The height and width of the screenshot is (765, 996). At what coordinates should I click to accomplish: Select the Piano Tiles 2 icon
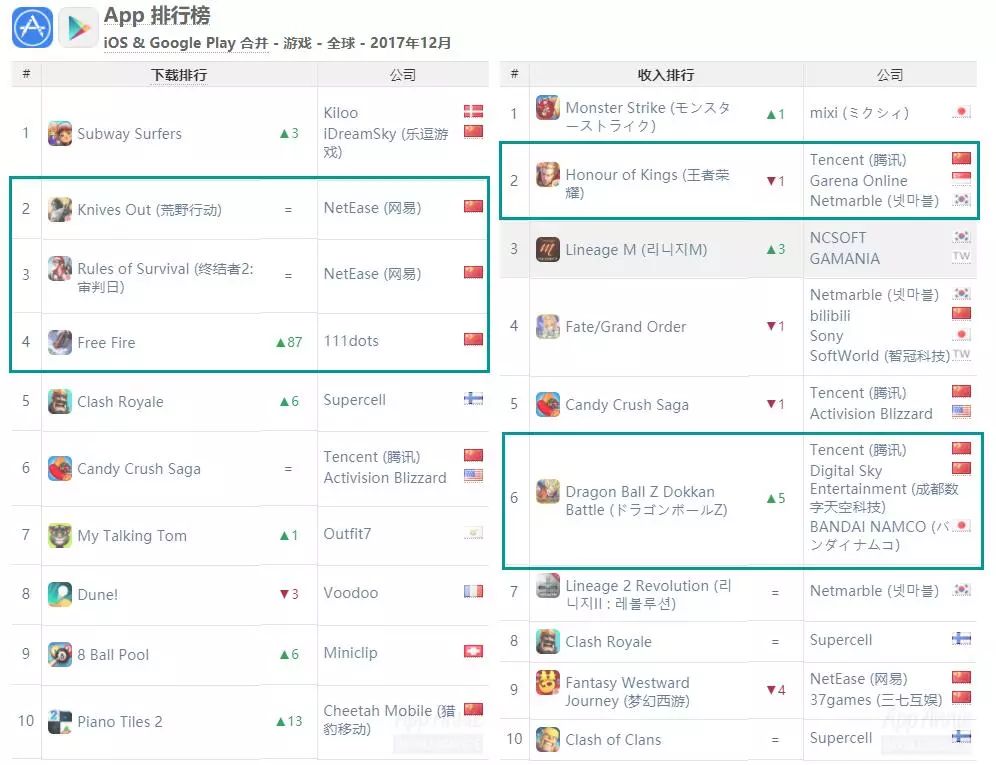coord(60,722)
